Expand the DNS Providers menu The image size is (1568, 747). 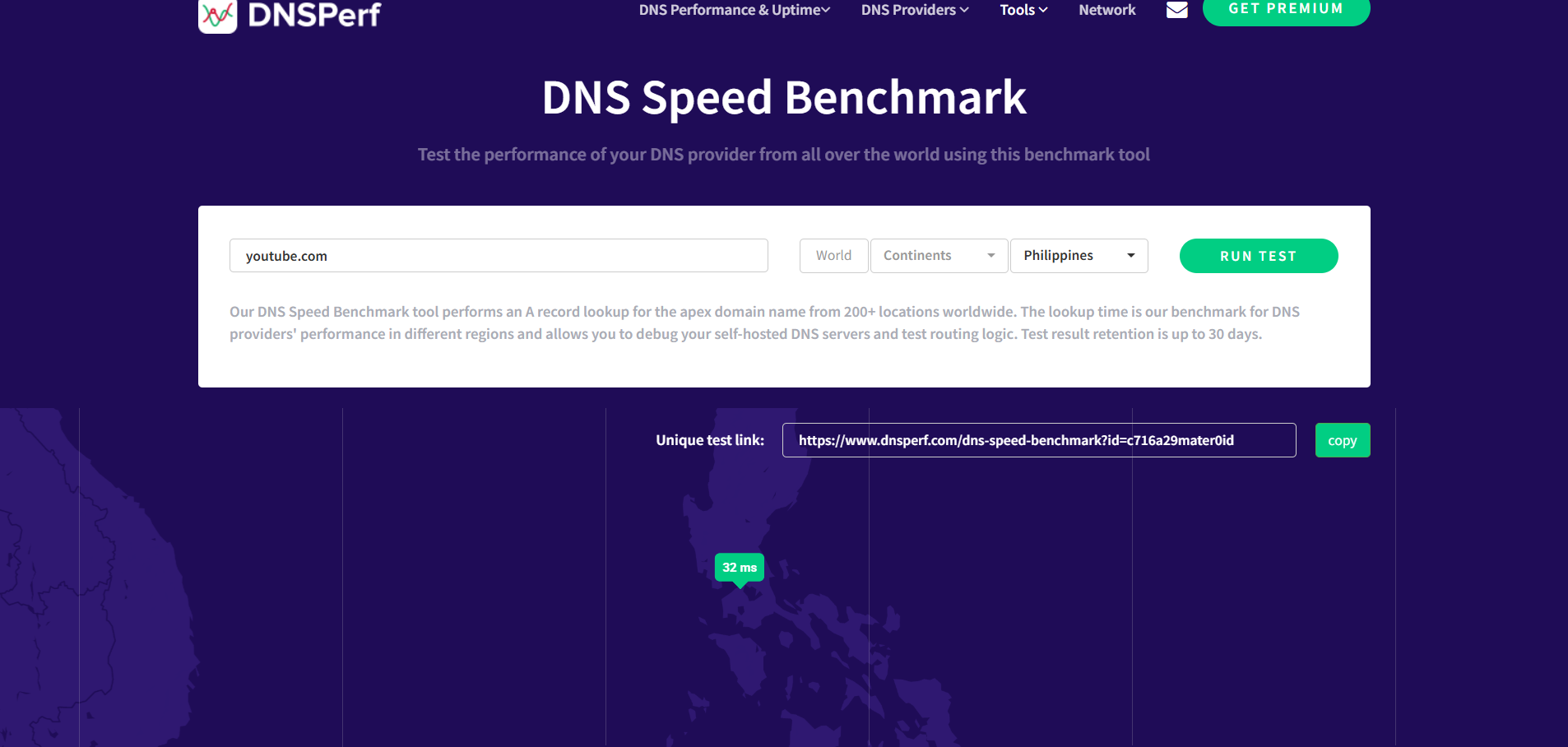click(915, 10)
